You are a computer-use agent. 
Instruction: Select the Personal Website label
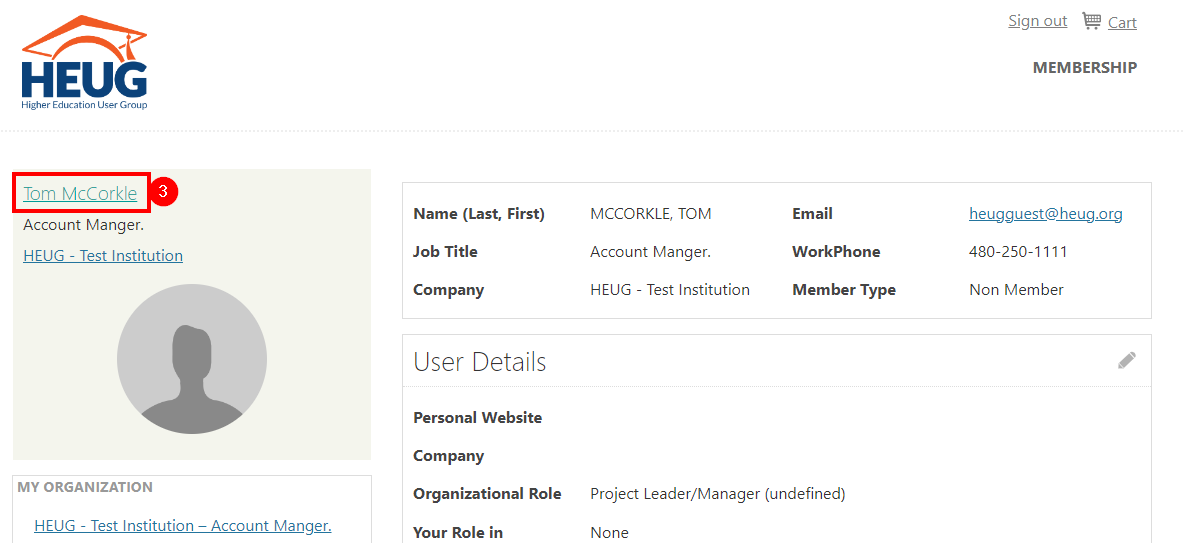478,418
